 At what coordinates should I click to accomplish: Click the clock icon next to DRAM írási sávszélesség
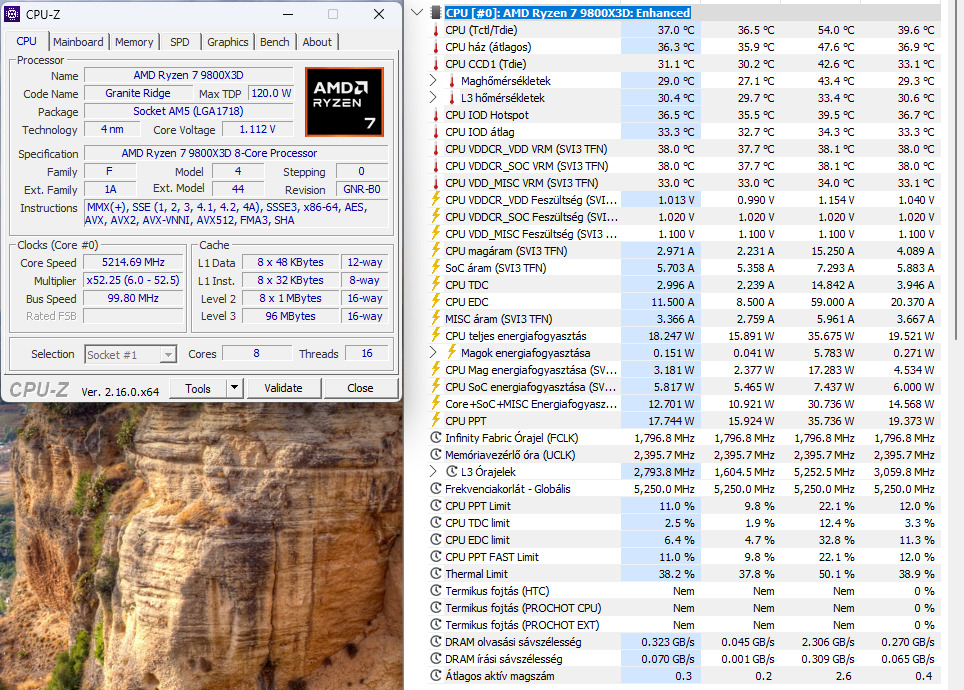click(437, 659)
